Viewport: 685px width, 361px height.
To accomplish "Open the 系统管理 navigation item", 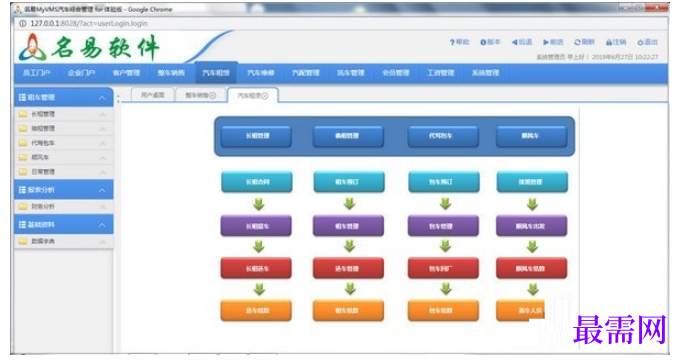I will tap(485, 73).
